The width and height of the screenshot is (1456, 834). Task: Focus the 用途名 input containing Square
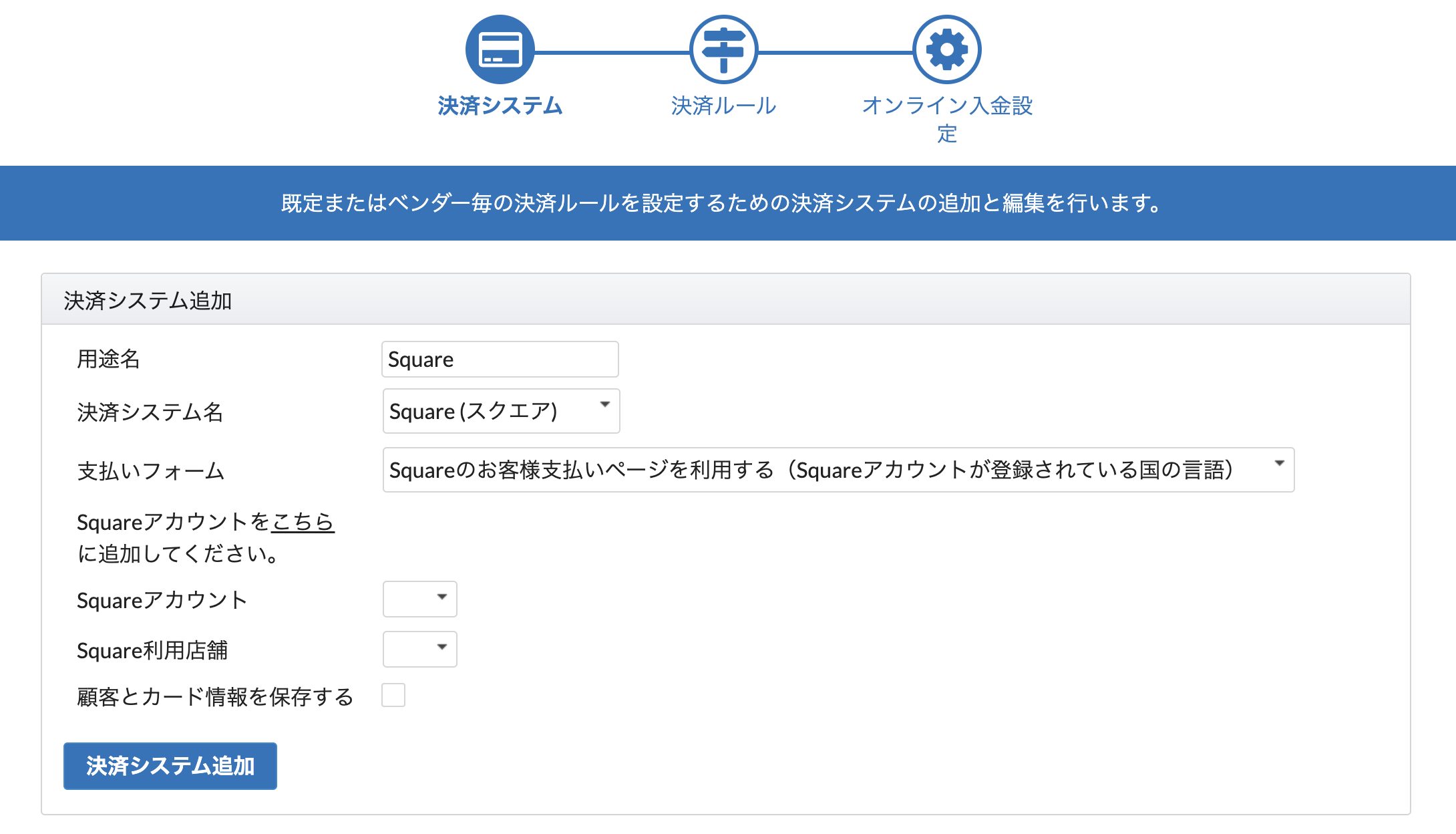point(500,360)
